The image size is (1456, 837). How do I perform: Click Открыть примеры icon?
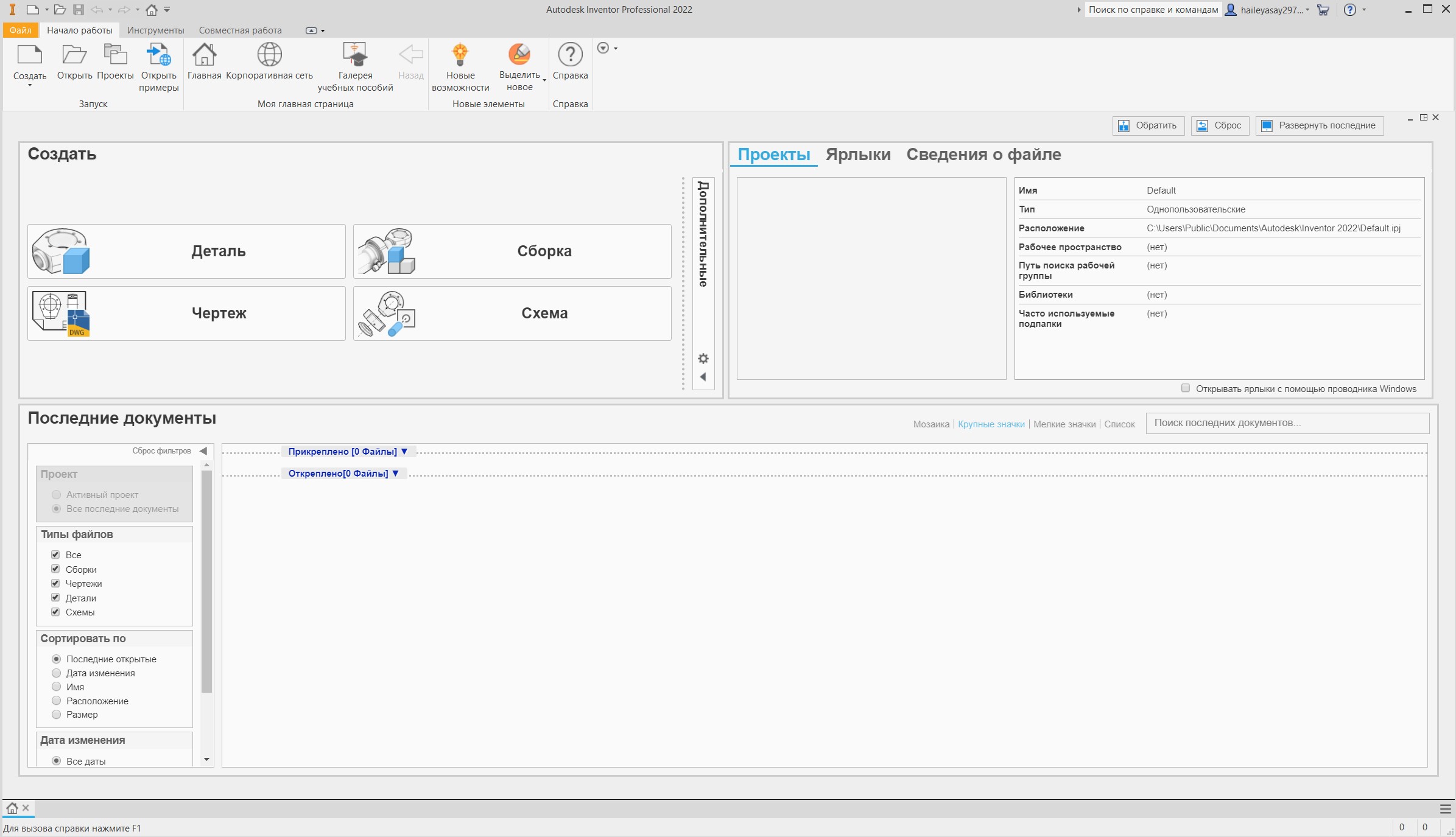(x=158, y=55)
